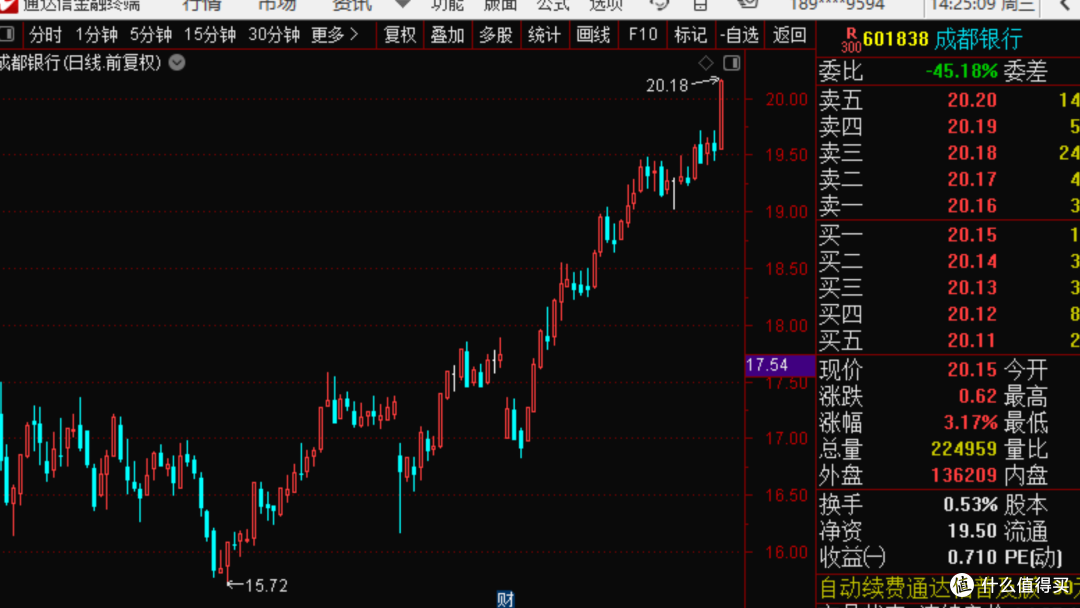Select 买一 price 20.15

click(x=972, y=235)
